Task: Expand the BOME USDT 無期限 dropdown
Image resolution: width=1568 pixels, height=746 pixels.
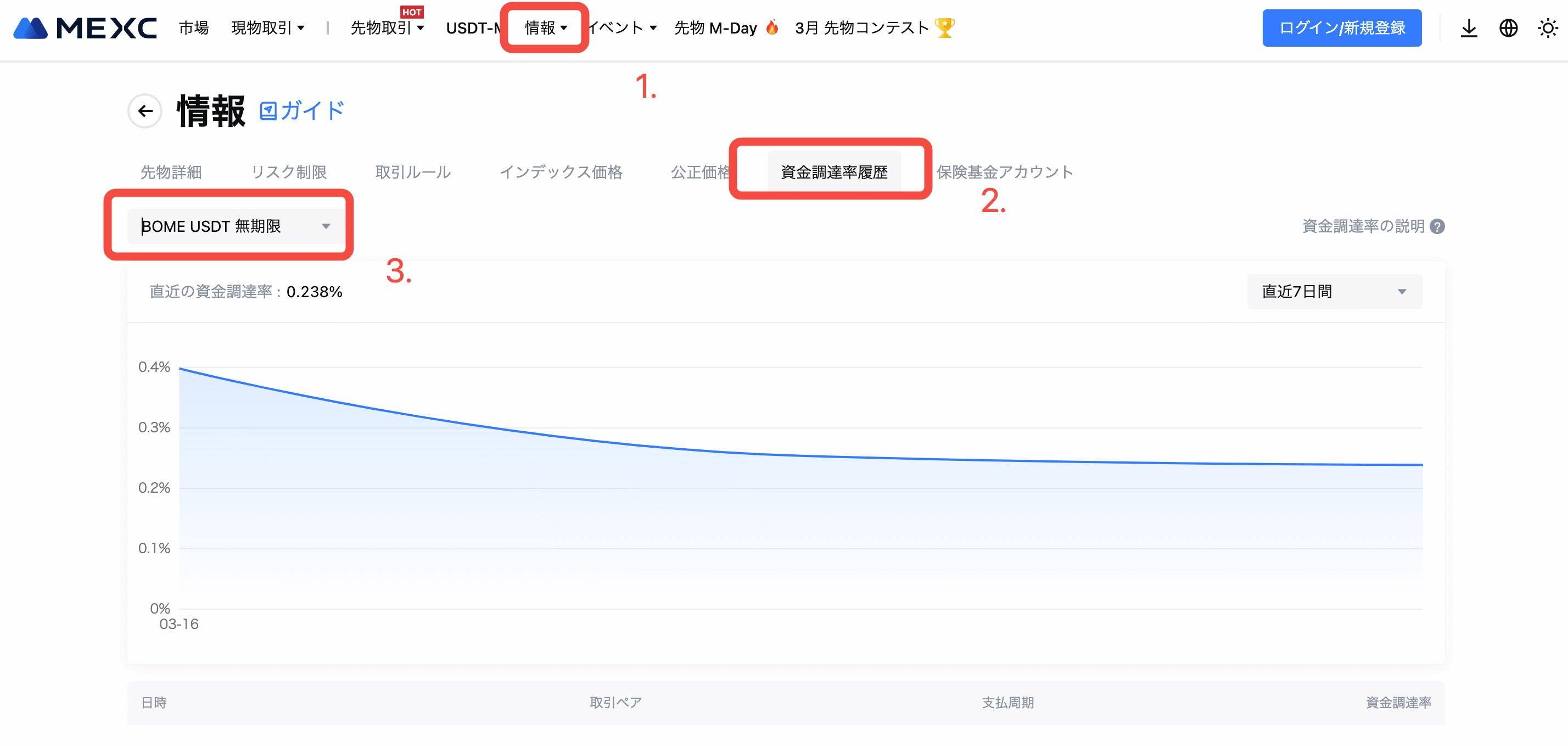Action: (235, 226)
